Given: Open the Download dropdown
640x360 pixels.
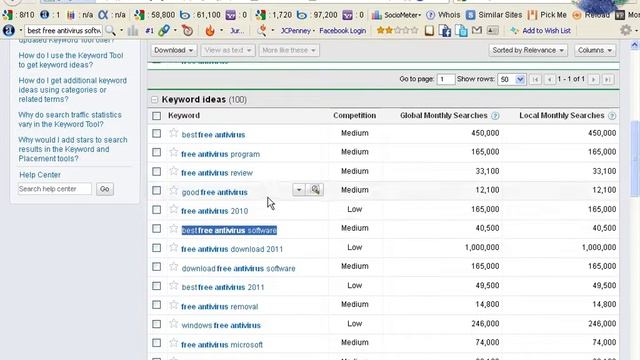Looking at the screenshot, I should coord(173,50).
